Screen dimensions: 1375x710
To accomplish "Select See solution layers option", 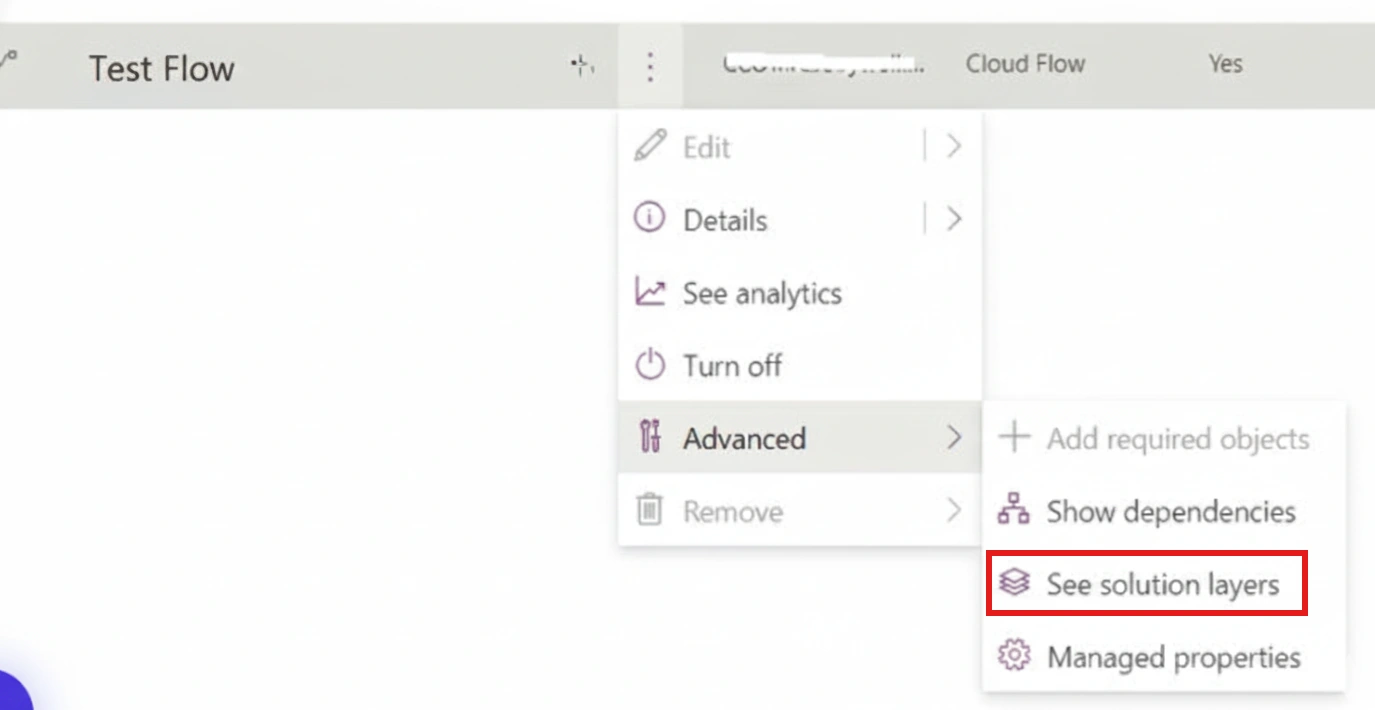I will (1147, 583).
